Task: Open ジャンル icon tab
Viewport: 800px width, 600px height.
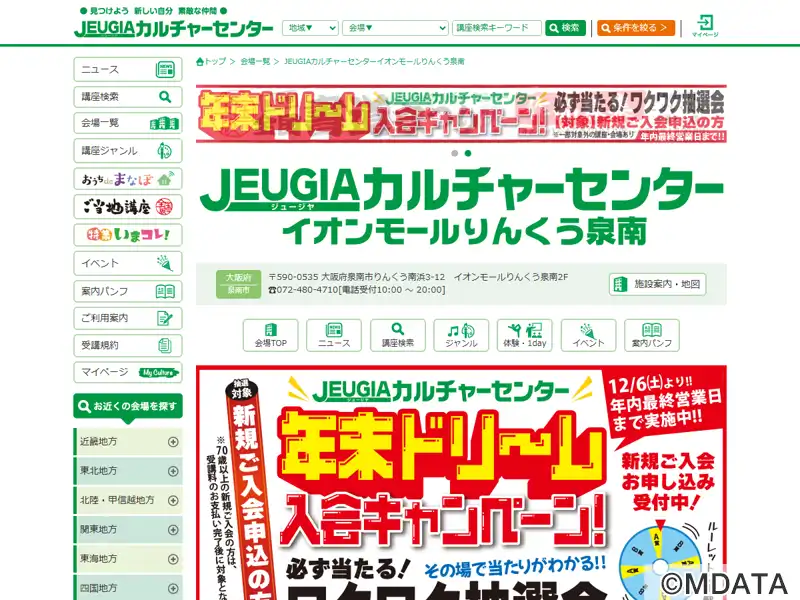Action: click(461, 335)
